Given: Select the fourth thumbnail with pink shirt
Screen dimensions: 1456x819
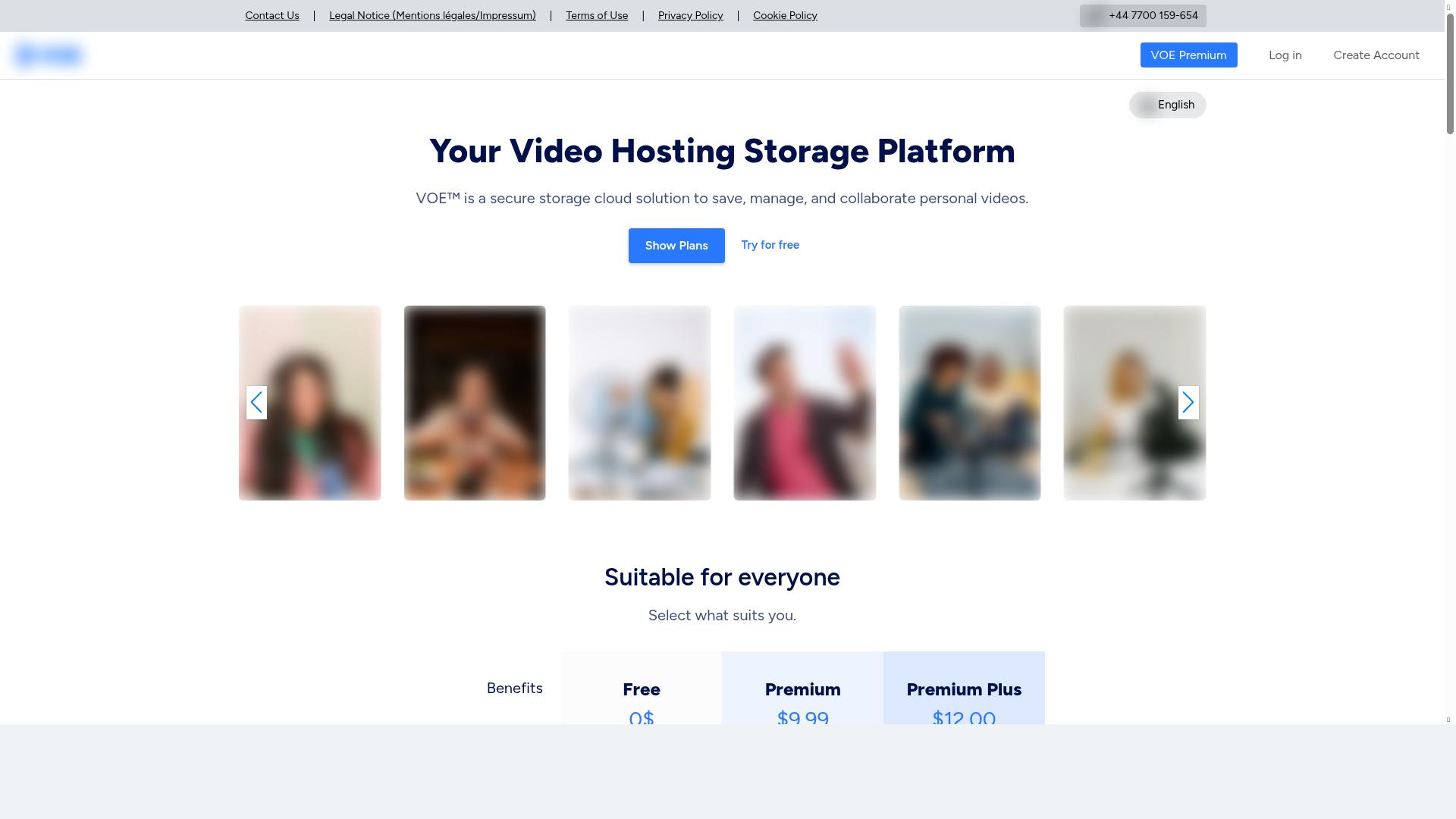Looking at the screenshot, I should (805, 403).
